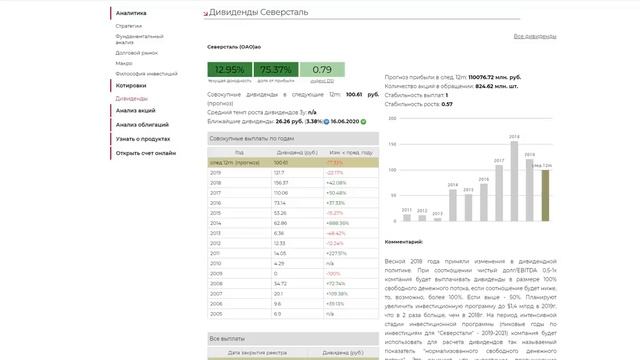Click the 2015 year cell
Screen dimensions: 640x360
tap(216, 213)
